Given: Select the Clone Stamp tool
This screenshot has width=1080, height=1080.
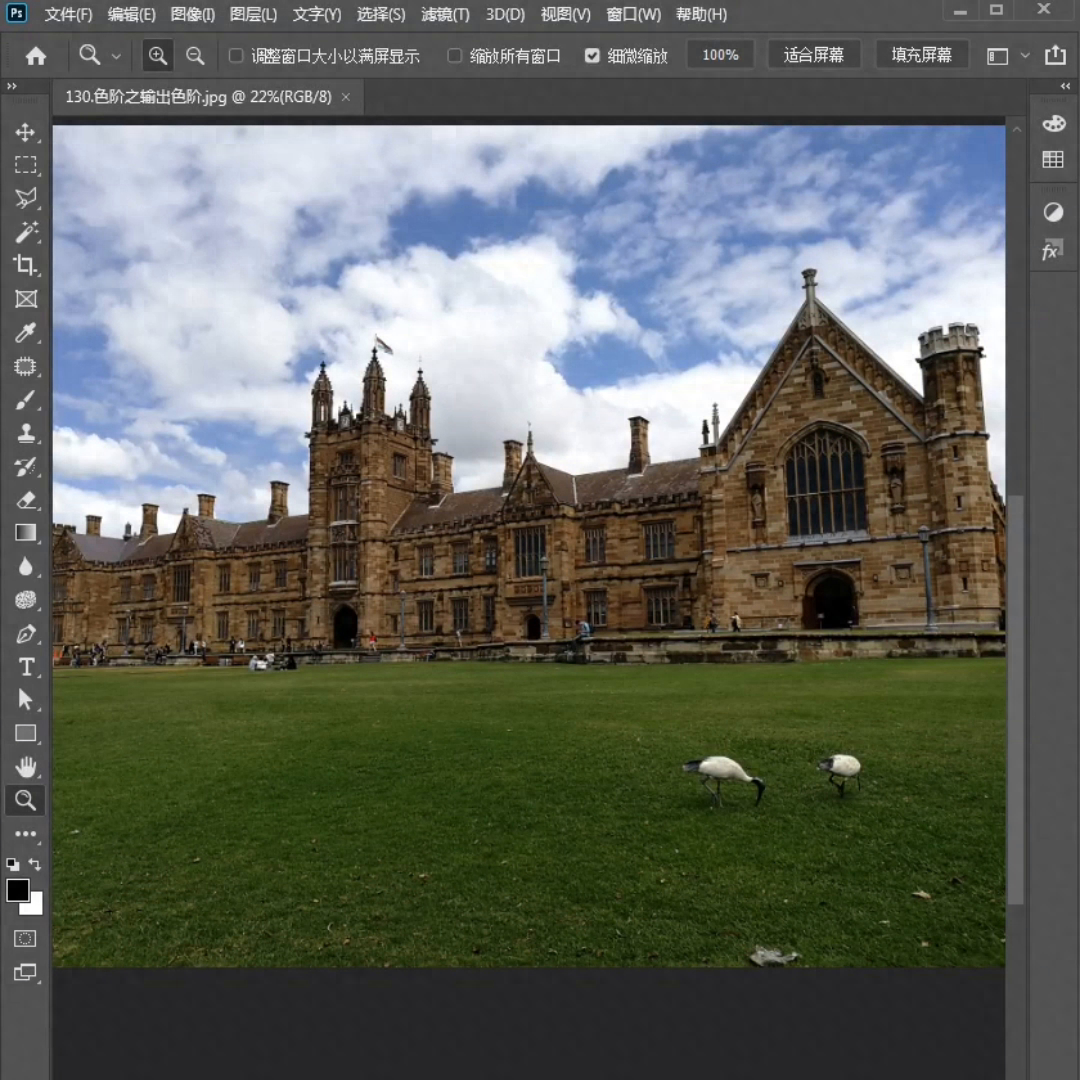Looking at the screenshot, I should 25,433.
